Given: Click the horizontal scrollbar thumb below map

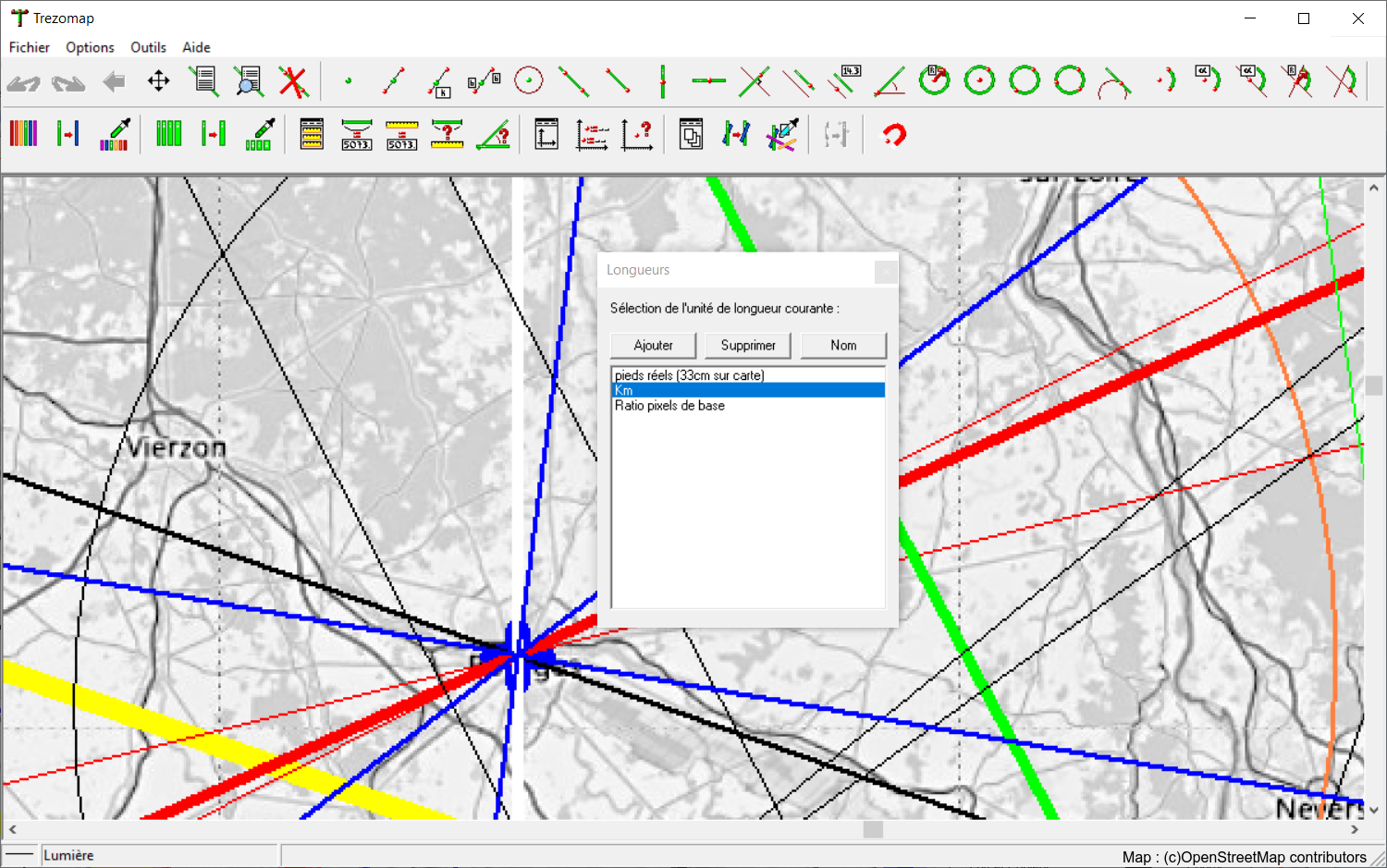Looking at the screenshot, I should [x=873, y=830].
